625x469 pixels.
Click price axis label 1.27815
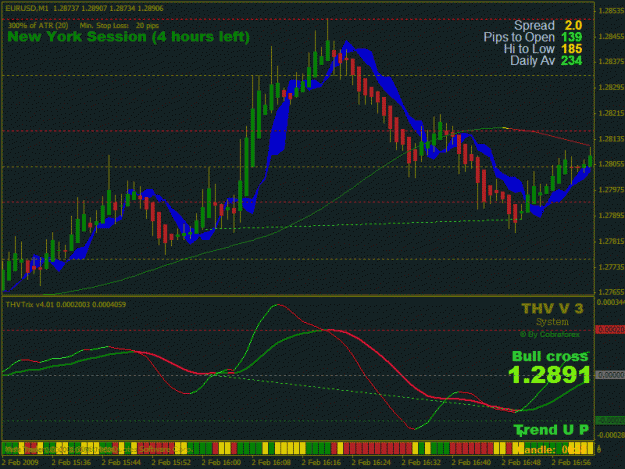tap(611, 241)
